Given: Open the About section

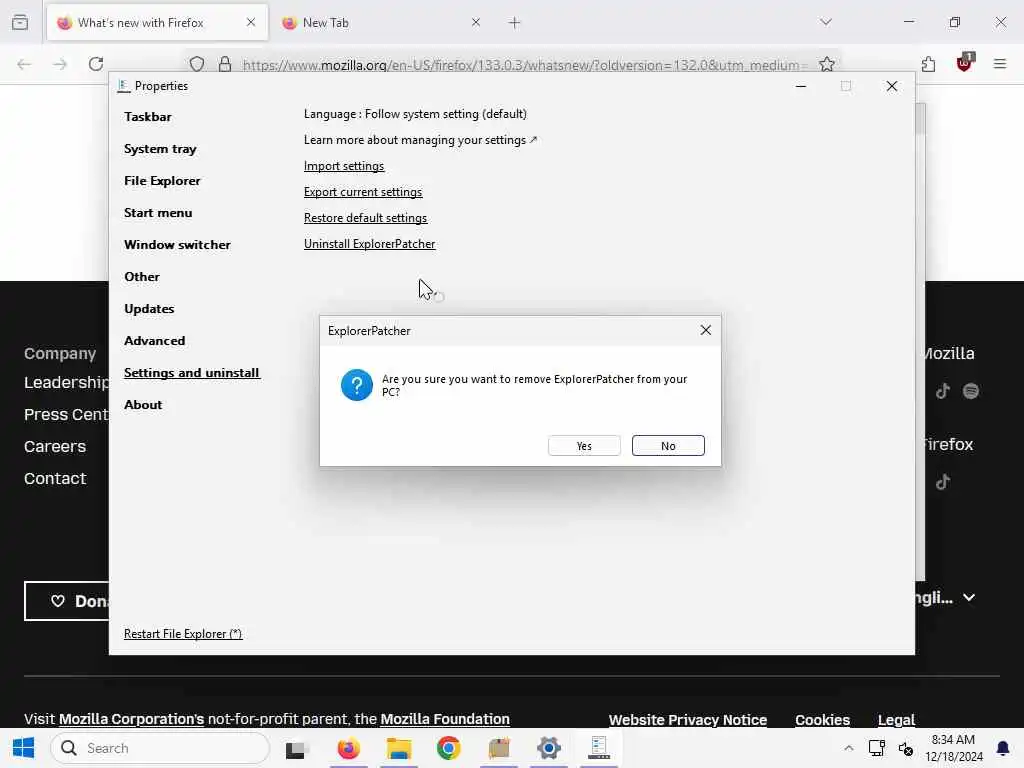Looking at the screenshot, I should pyautogui.click(x=143, y=405).
